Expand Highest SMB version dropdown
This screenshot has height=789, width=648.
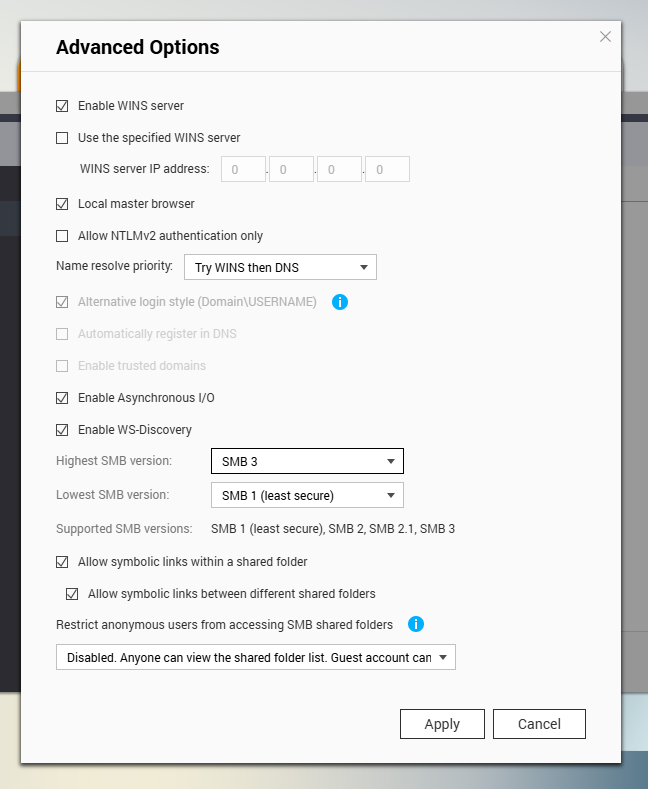coord(307,461)
